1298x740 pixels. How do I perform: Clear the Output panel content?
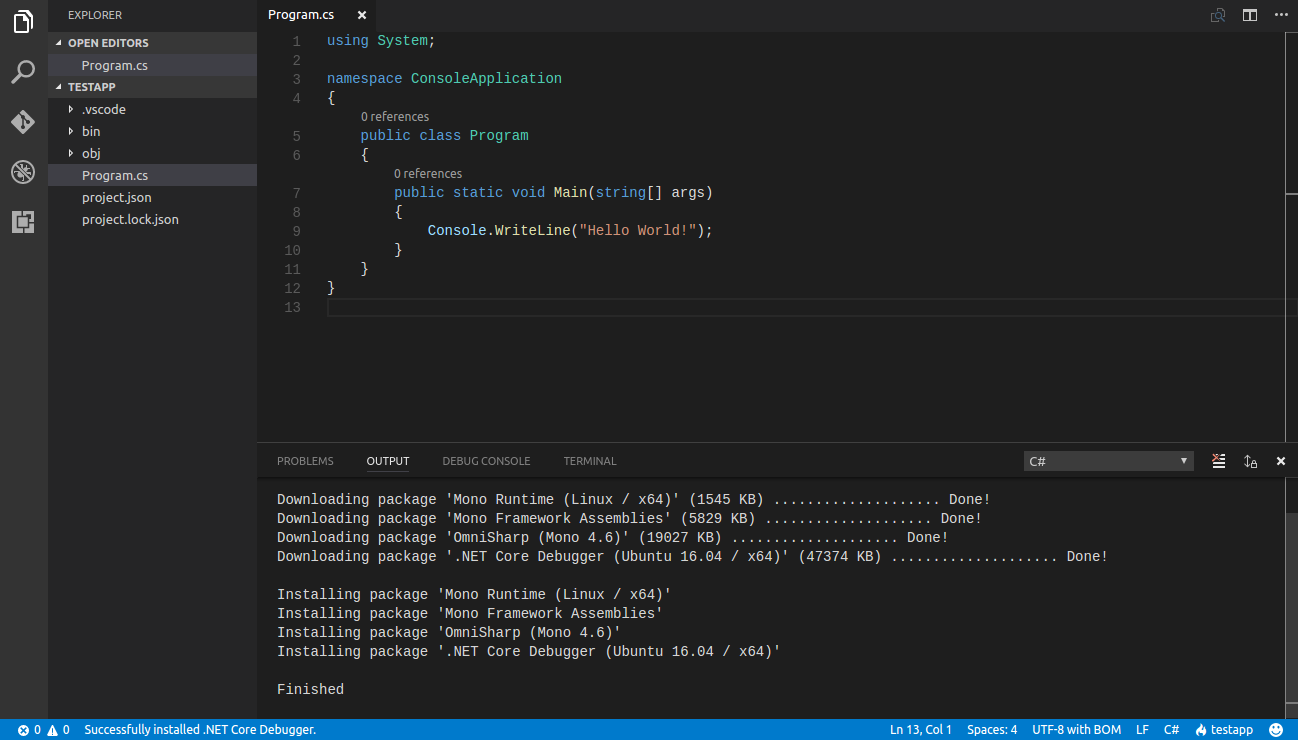(x=1218, y=461)
